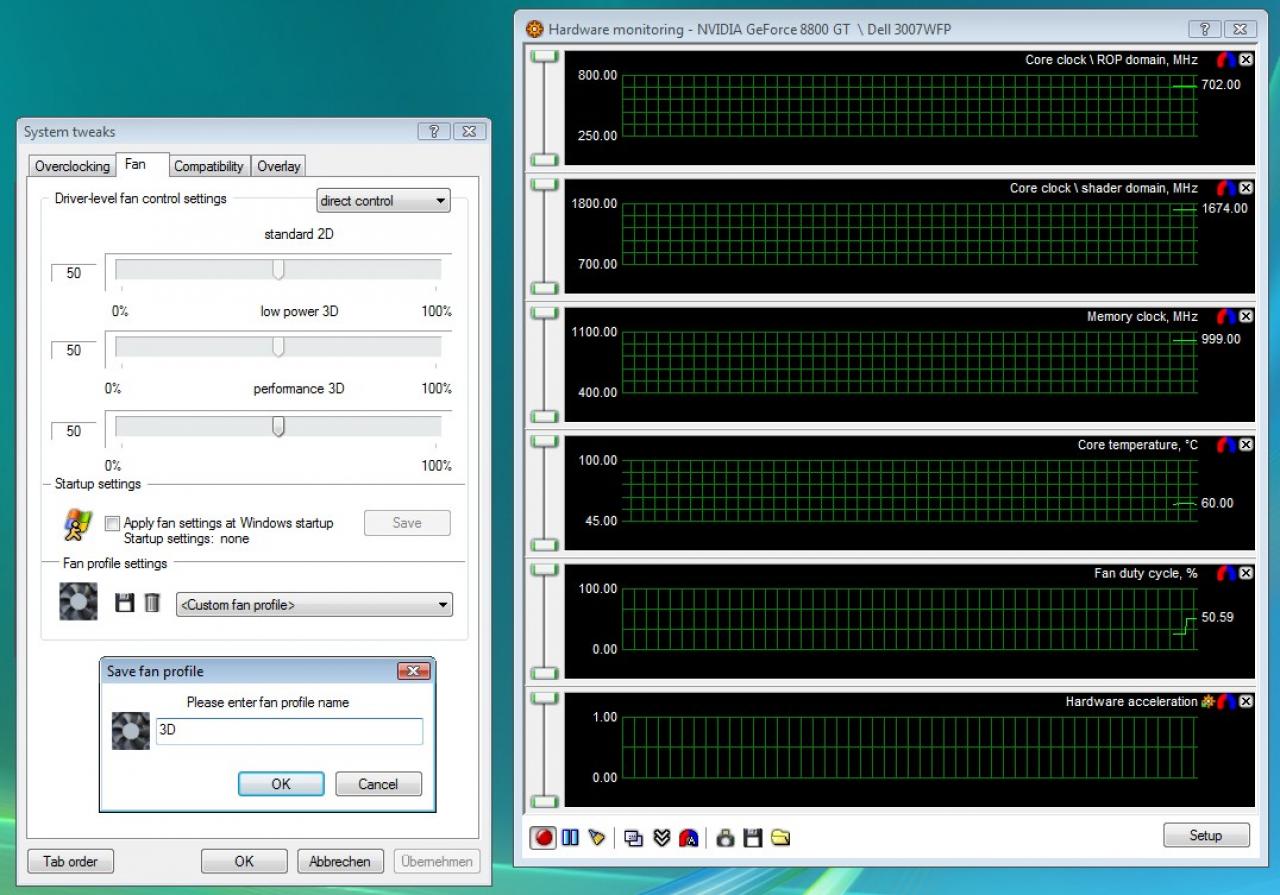
Task: Select the Fan tab
Action: tap(135, 164)
